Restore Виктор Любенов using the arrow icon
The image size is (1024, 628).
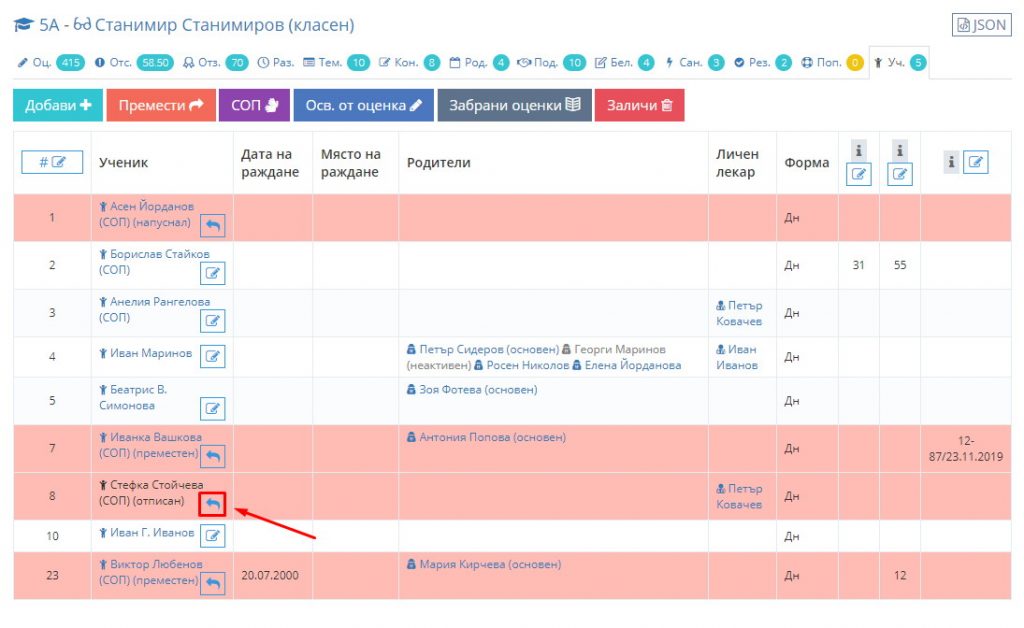tap(212, 583)
